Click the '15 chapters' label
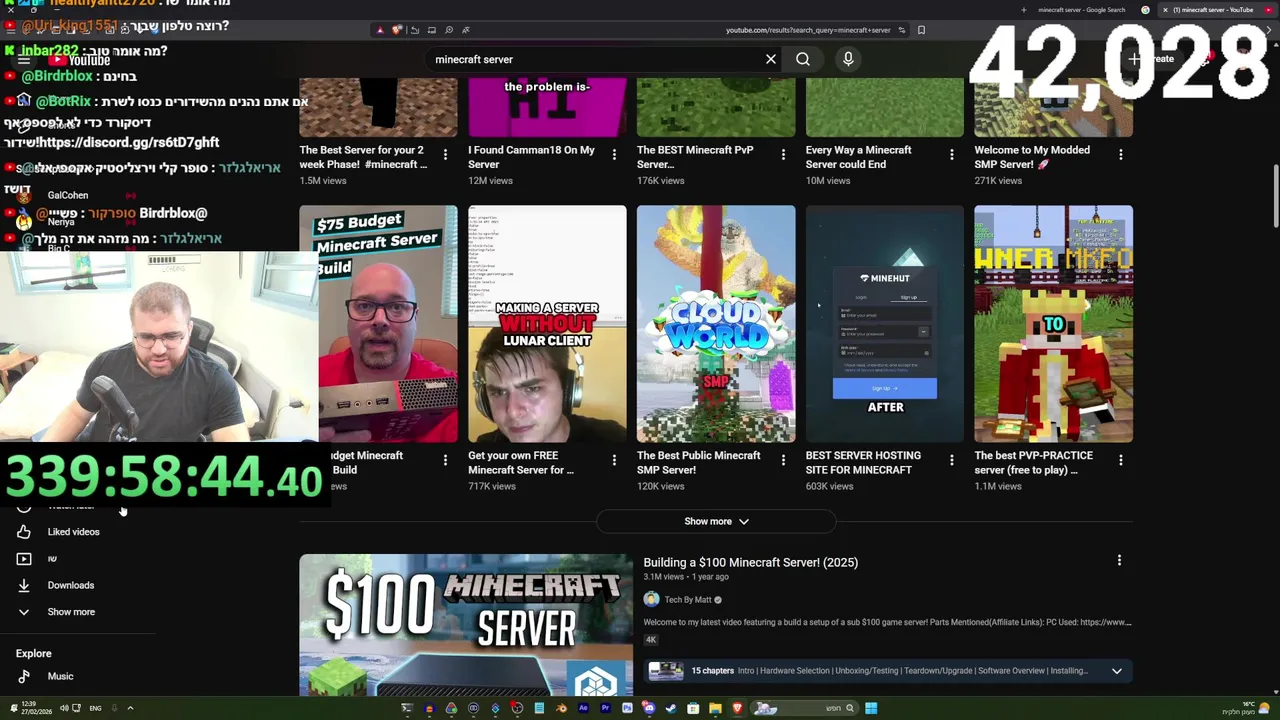 pyautogui.click(x=712, y=671)
